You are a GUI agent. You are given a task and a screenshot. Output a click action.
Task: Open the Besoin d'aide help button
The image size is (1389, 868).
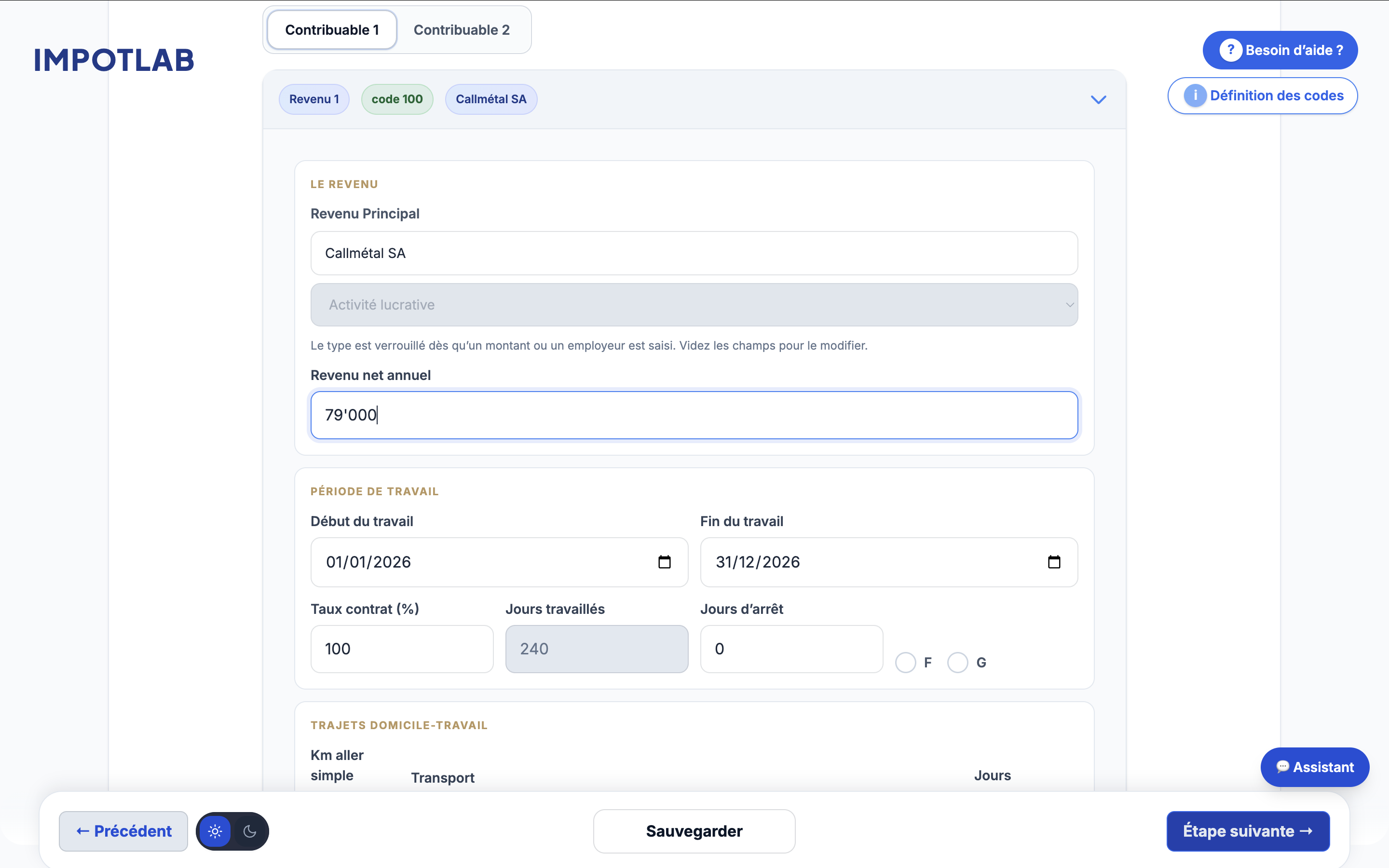pyautogui.click(x=1280, y=50)
